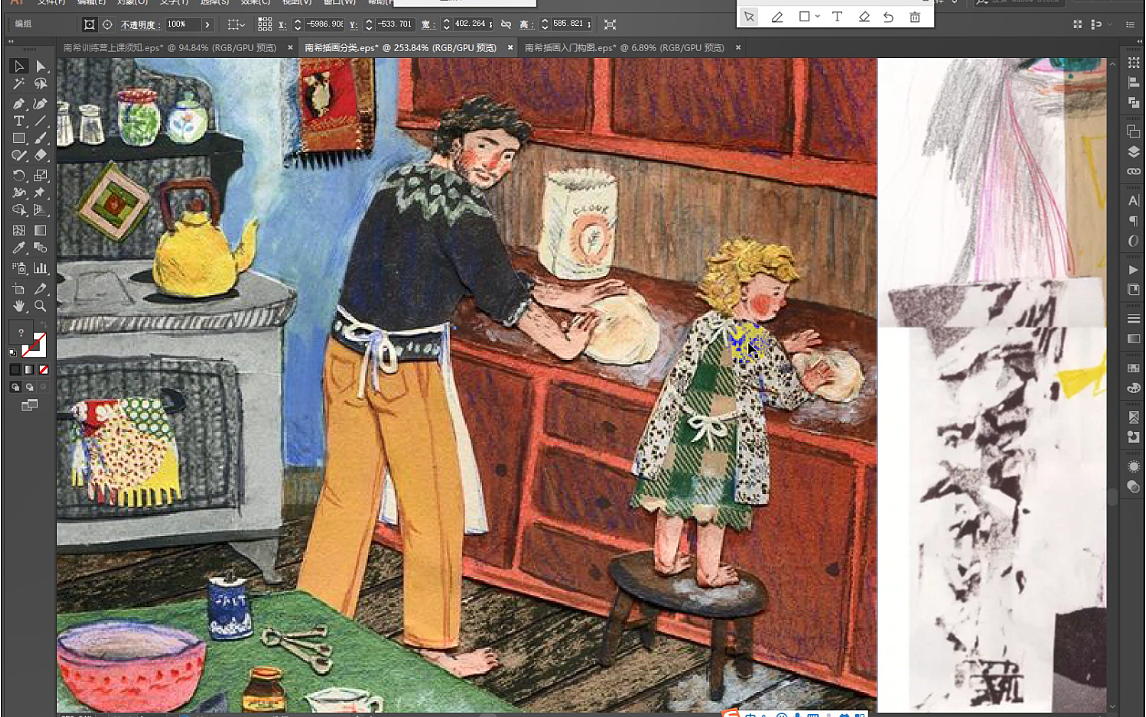Open the Transform panel icon in control bar
The height and width of the screenshot is (717, 1146).
(610, 25)
